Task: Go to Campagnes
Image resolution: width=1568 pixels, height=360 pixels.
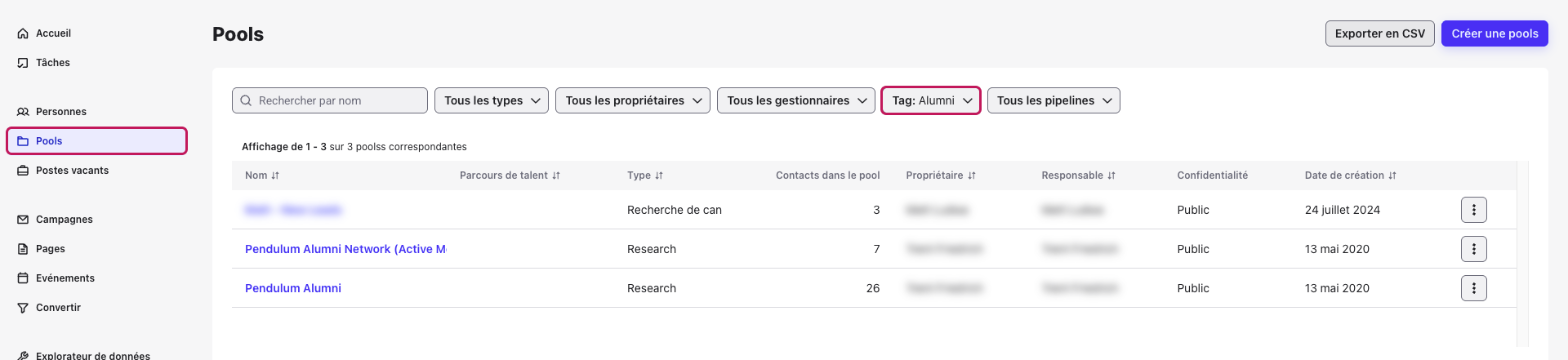Action: pos(64,219)
